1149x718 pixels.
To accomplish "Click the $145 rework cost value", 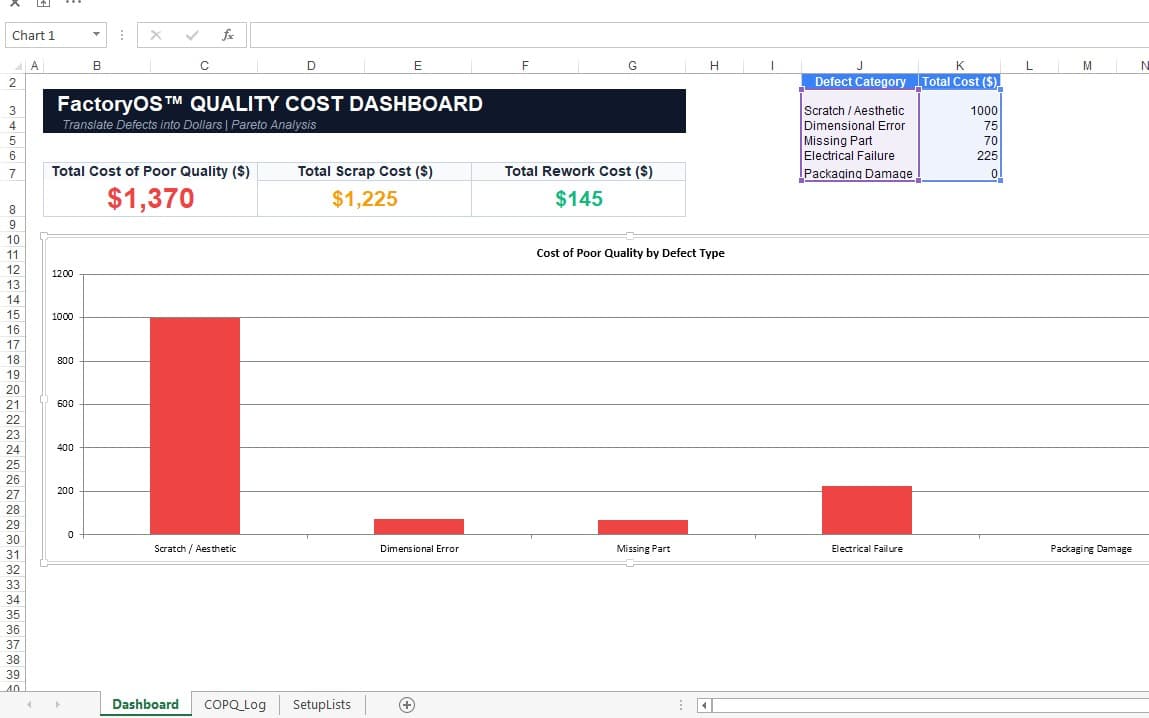I will point(579,199).
